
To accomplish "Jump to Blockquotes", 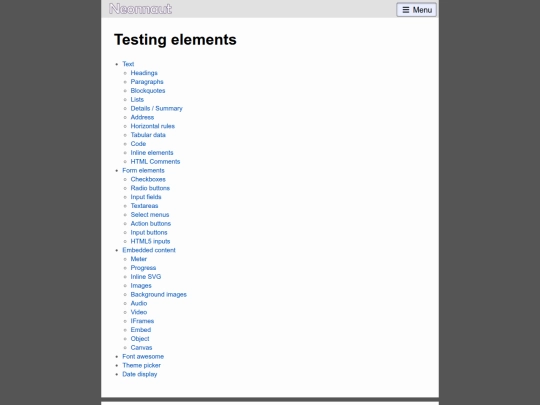I will 148,91.
